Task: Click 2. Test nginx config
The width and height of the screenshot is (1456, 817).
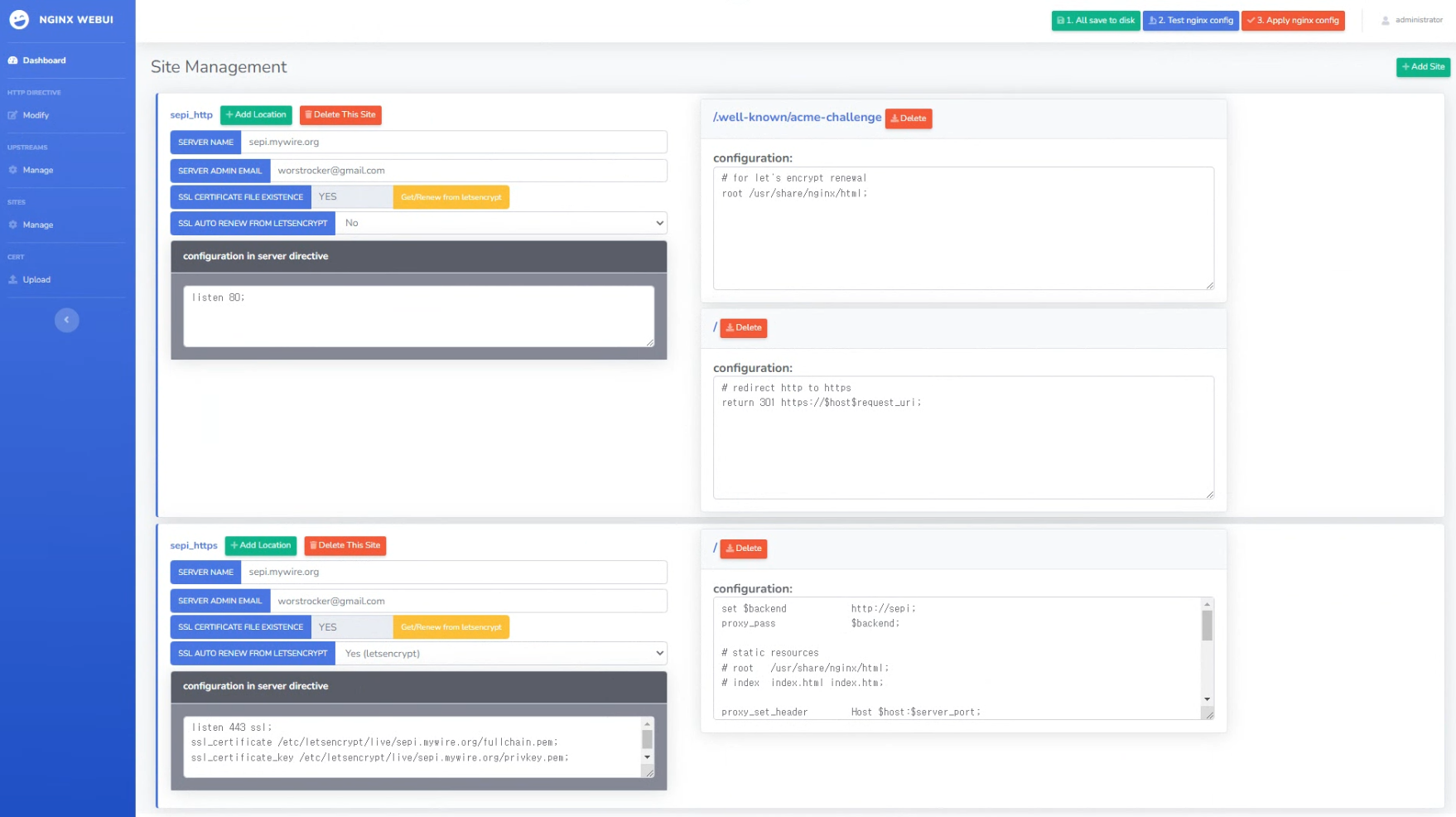Action: pos(1191,21)
